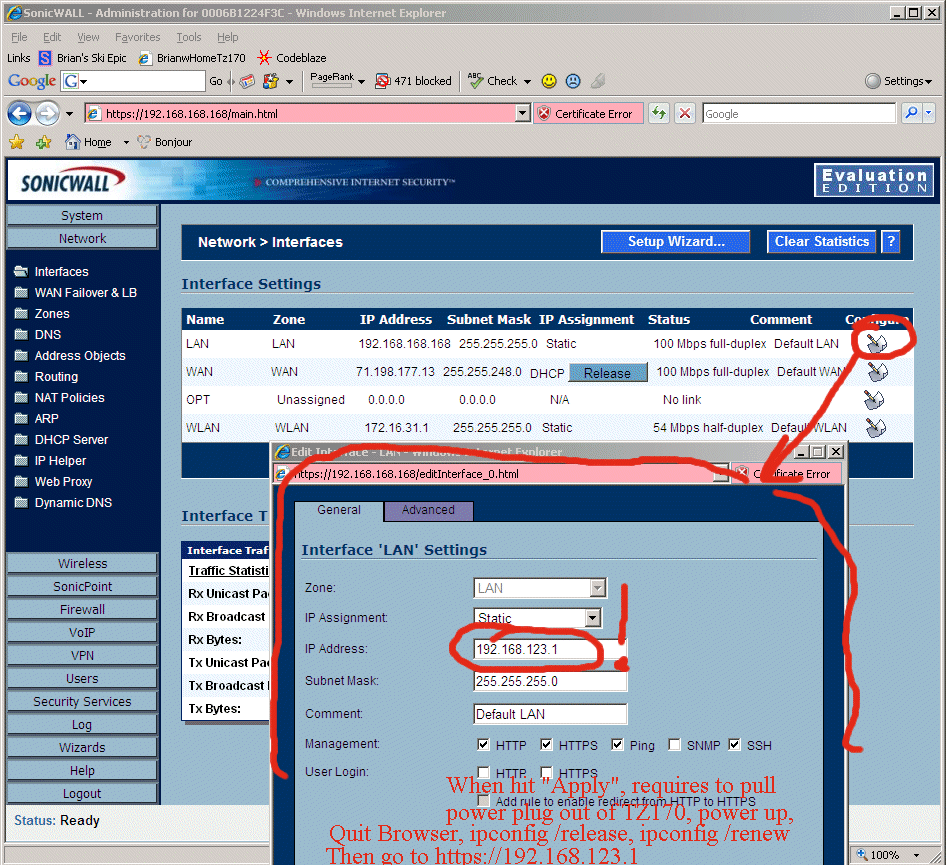Toggle the Management SSH checkbox

click(734, 744)
